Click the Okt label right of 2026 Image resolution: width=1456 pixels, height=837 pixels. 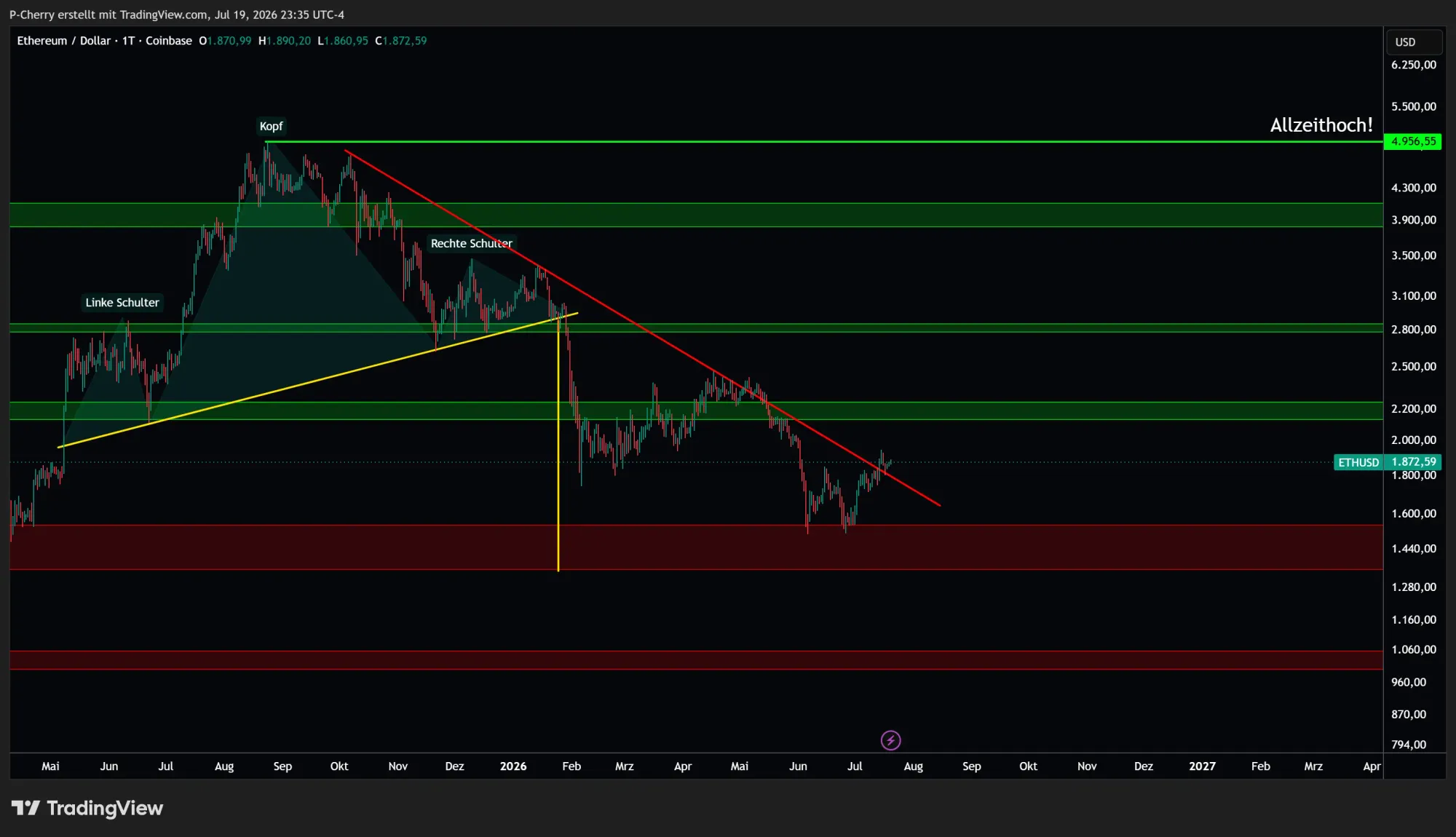1028,766
